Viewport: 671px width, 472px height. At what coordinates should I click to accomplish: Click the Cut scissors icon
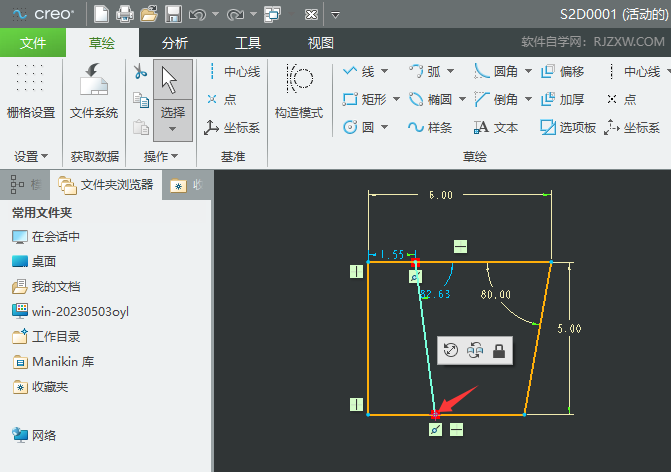(140, 71)
